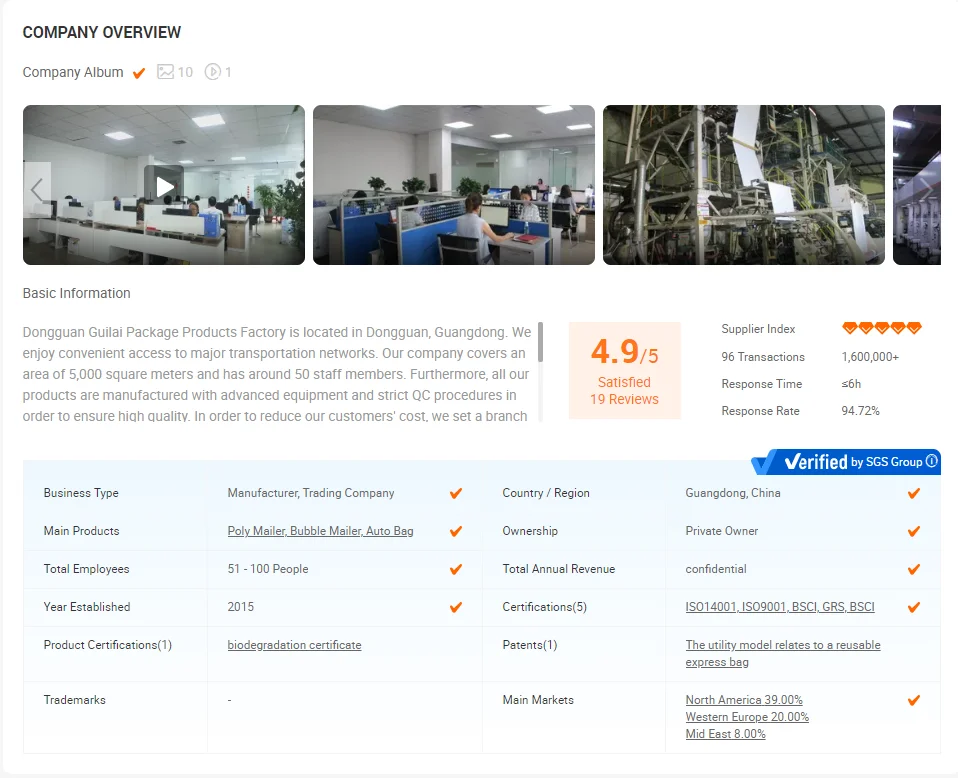Image resolution: width=958 pixels, height=778 pixels.
Task: Show previous album photos with left arrow
Action: 37,189
